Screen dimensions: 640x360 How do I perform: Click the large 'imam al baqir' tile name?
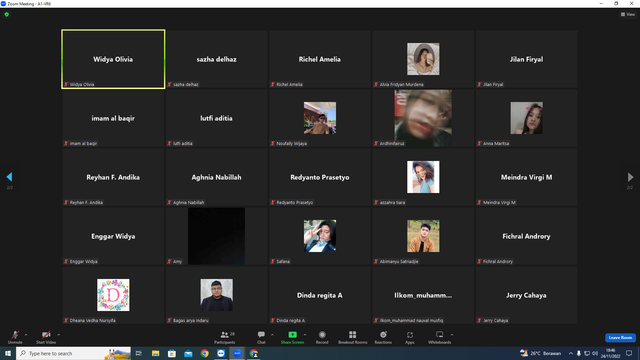[113, 118]
